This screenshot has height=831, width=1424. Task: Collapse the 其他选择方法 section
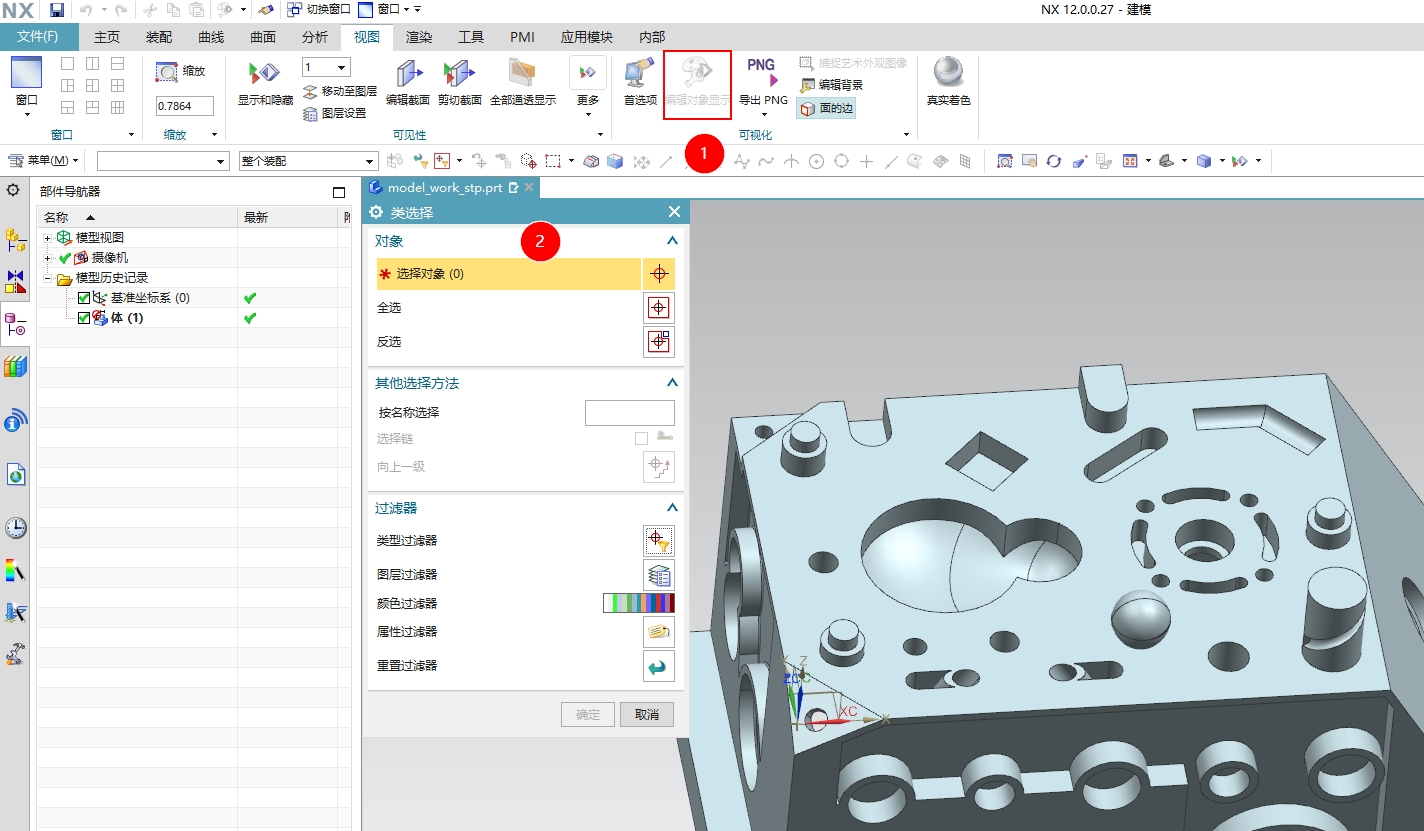point(673,382)
